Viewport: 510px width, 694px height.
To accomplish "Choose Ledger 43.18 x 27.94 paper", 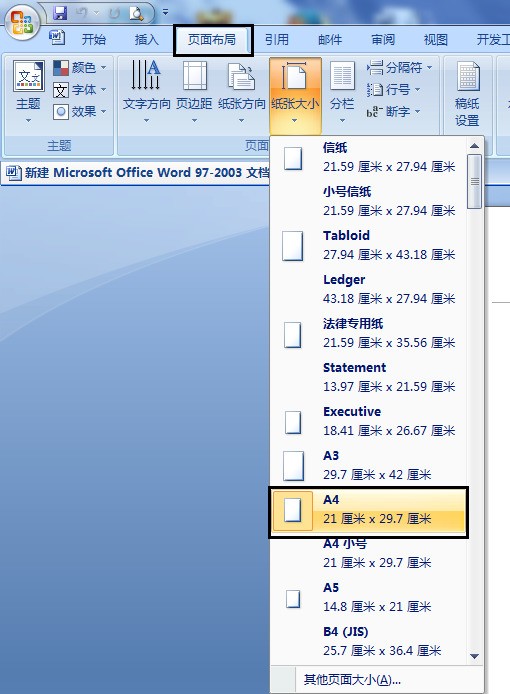I will [368, 289].
